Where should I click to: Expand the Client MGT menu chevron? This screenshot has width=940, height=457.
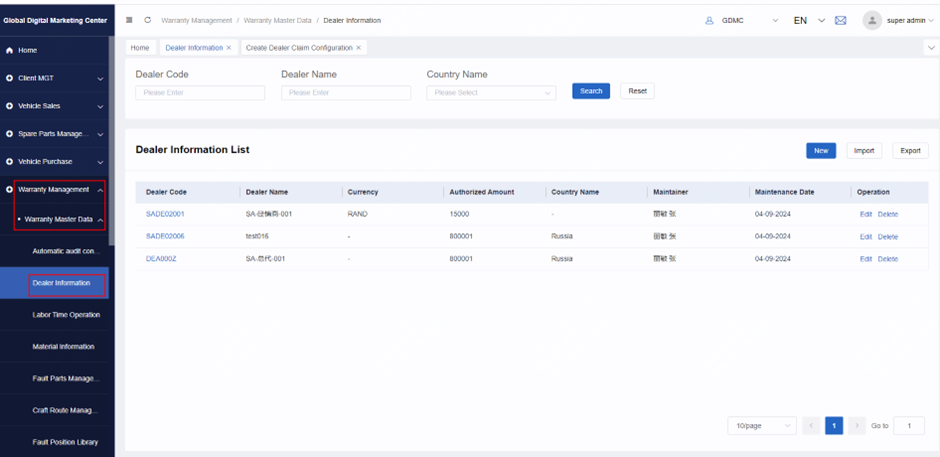100,79
